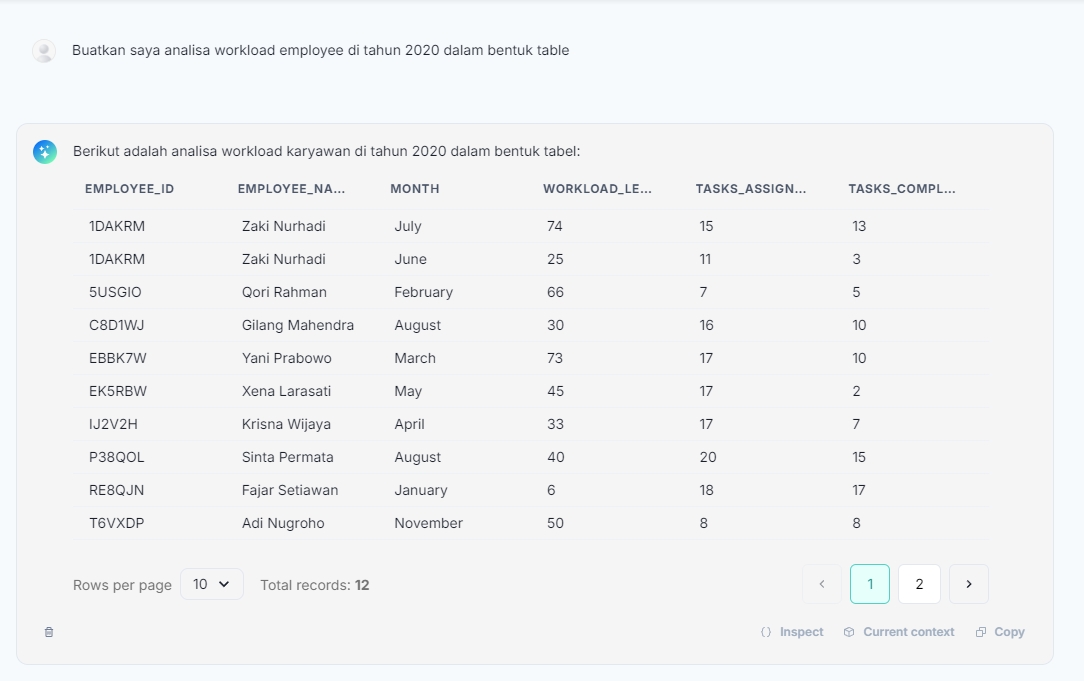Click the Gilang Mahendra name cell

click(x=298, y=325)
